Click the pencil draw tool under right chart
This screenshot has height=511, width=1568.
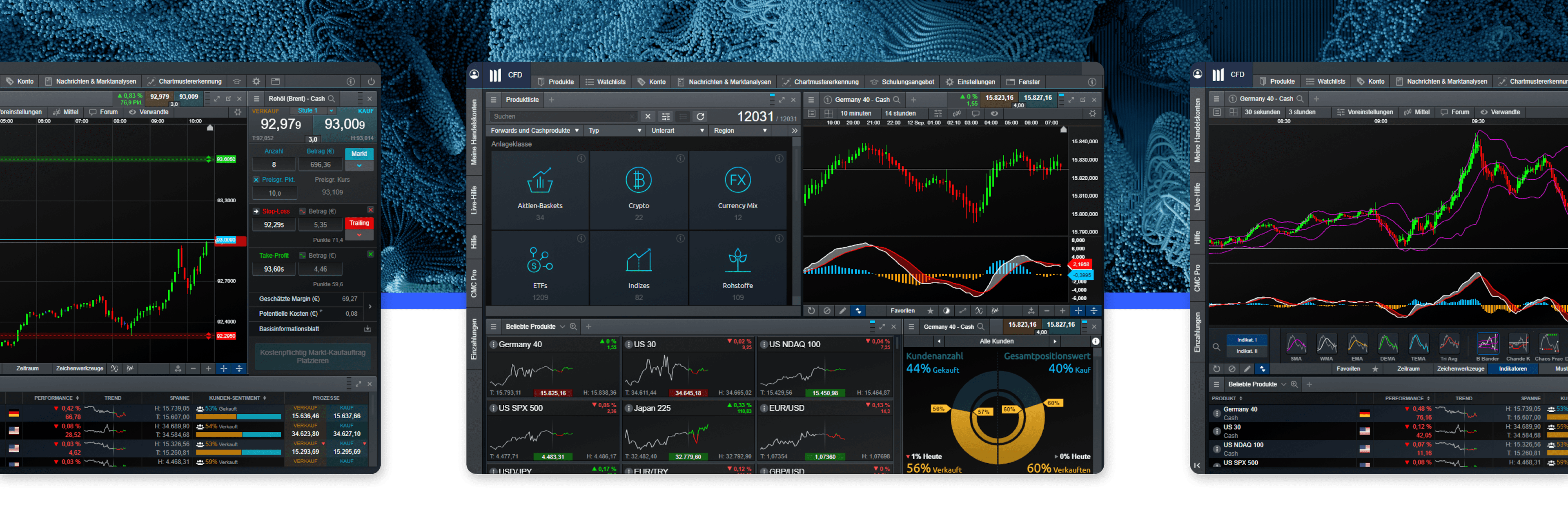1247,368
